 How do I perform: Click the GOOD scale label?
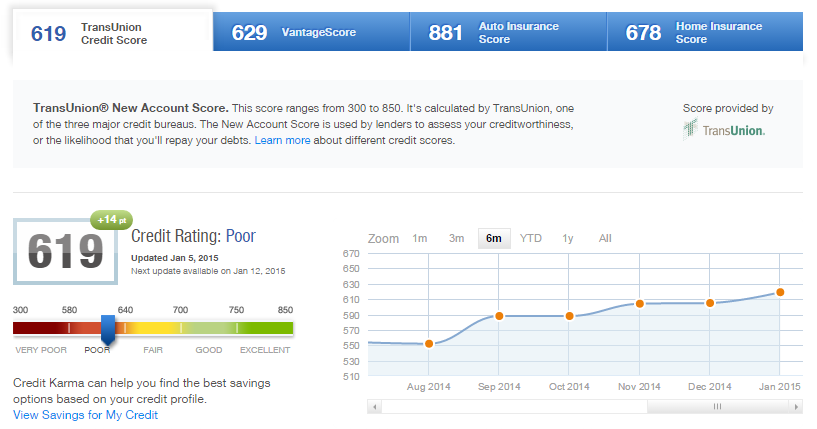pos(209,350)
